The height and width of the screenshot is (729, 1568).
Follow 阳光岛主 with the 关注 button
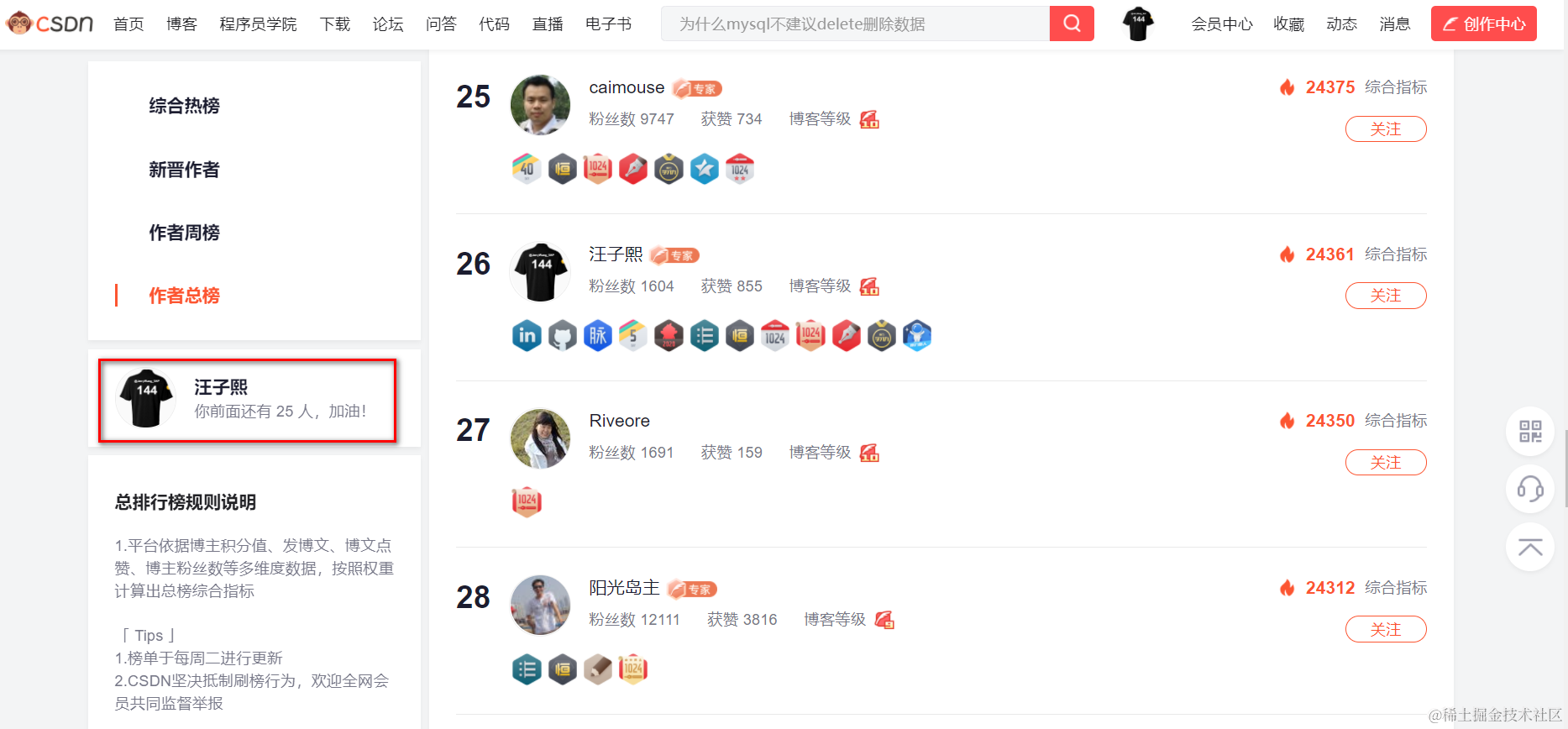point(1386,629)
